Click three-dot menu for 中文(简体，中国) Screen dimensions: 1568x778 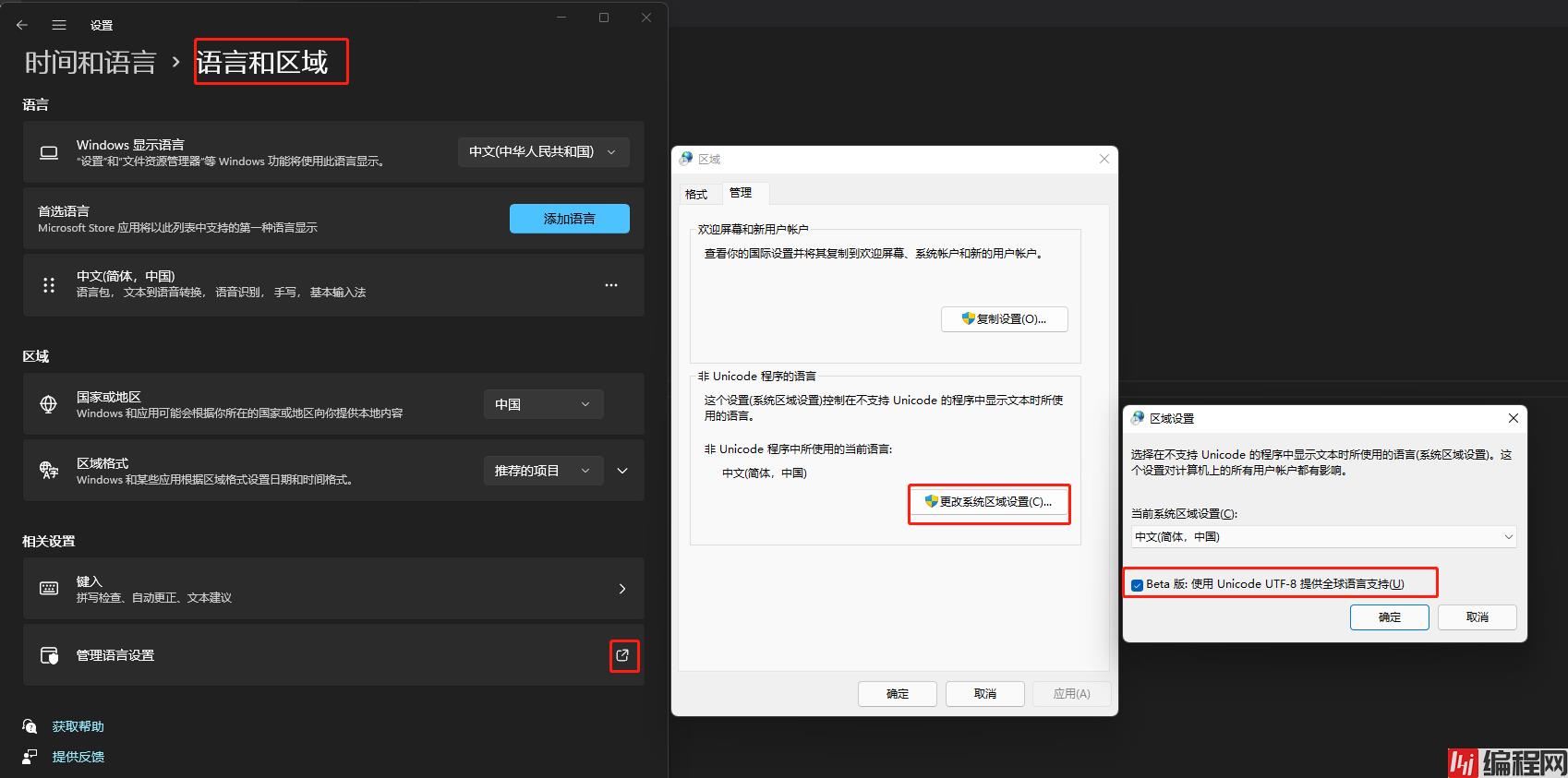[x=610, y=285]
